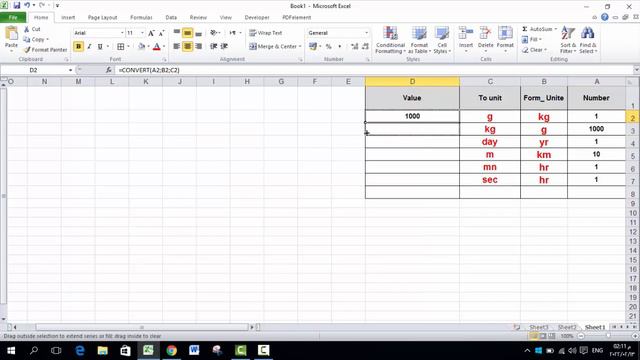Apply Comma Style number format

pyautogui.click(x=339, y=47)
